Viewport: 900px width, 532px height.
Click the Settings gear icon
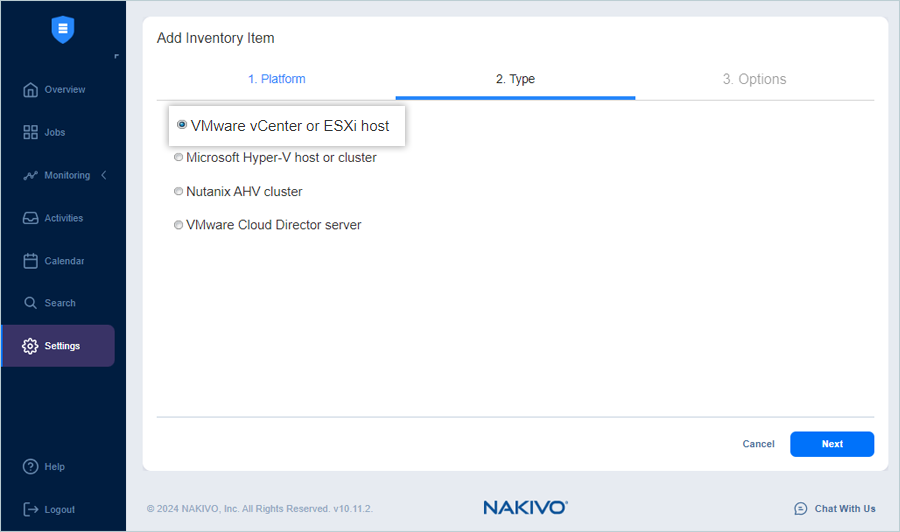(x=30, y=345)
